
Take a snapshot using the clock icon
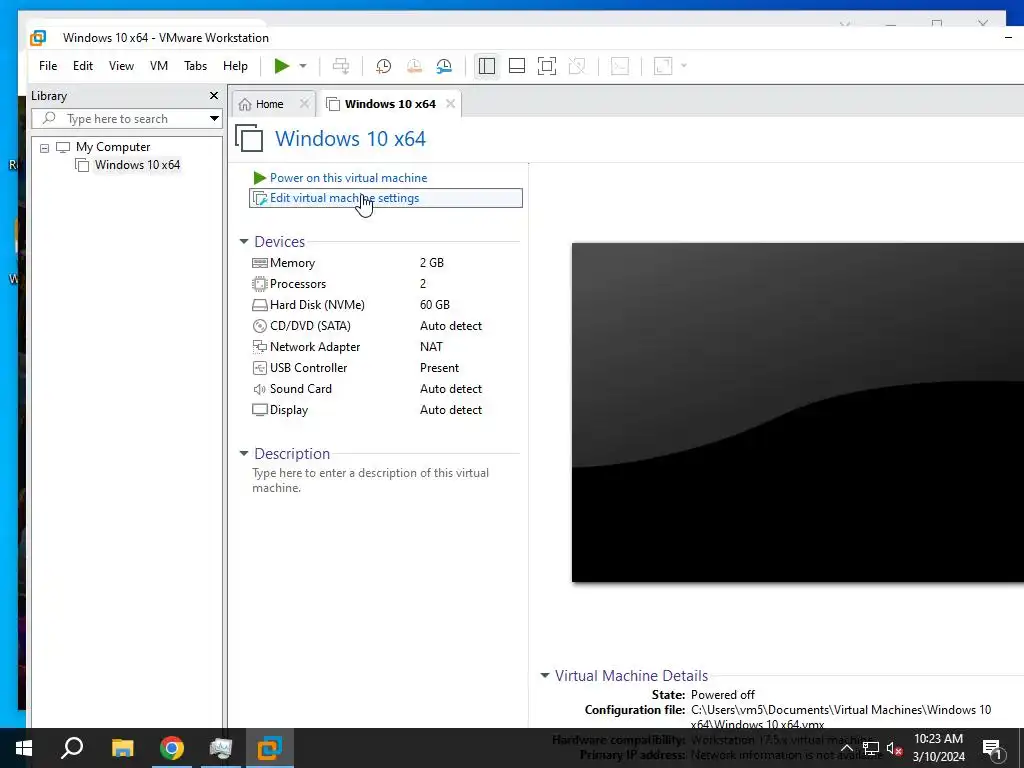tap(383, 66)
